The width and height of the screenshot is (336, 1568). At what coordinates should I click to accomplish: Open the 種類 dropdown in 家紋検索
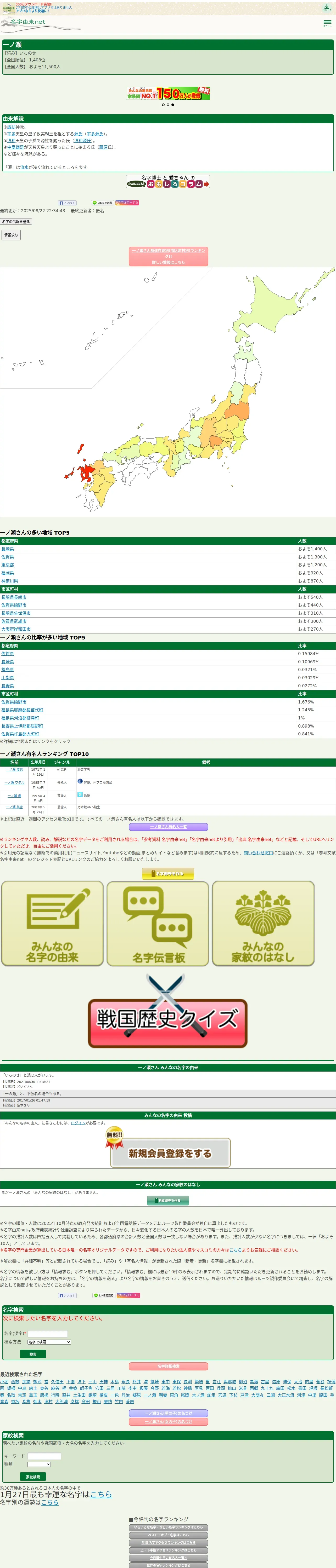point(39,1464)
